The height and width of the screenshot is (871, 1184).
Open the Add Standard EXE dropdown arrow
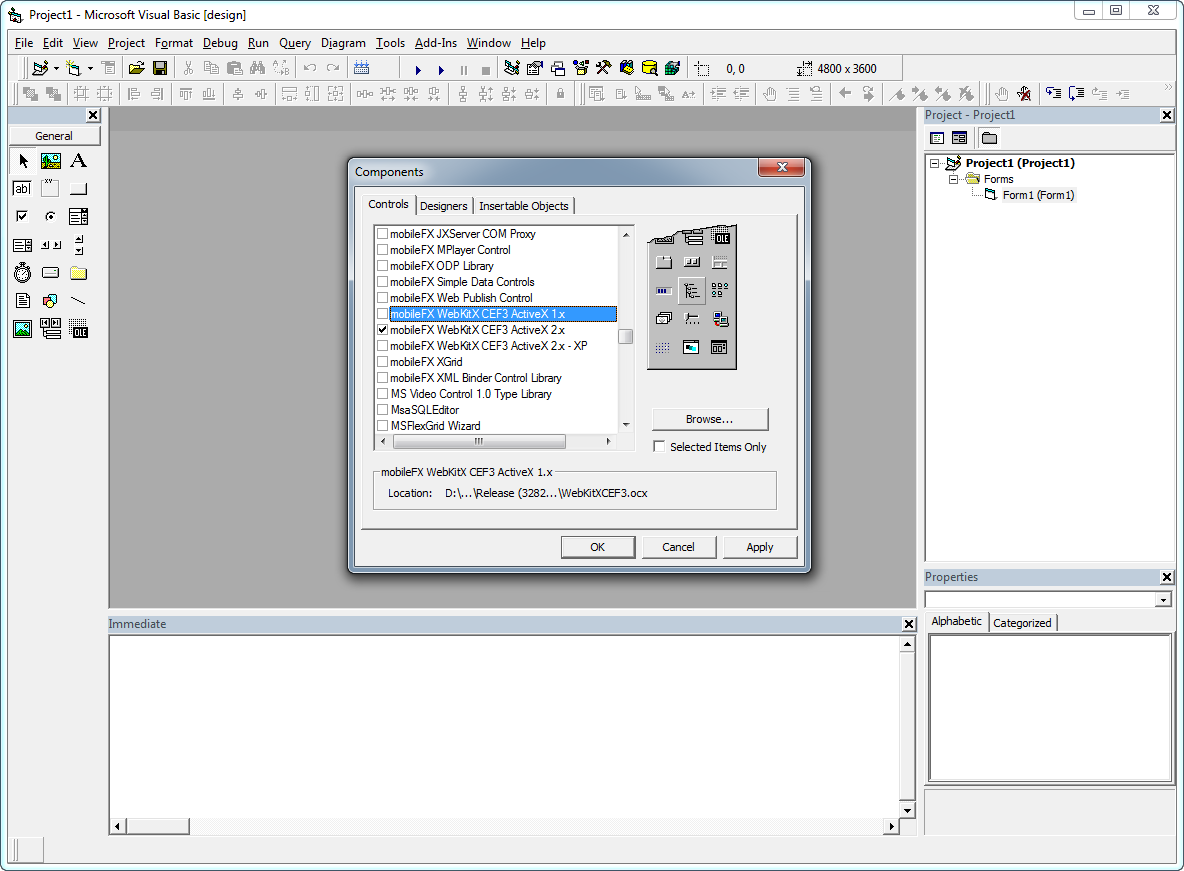point(57,69)
